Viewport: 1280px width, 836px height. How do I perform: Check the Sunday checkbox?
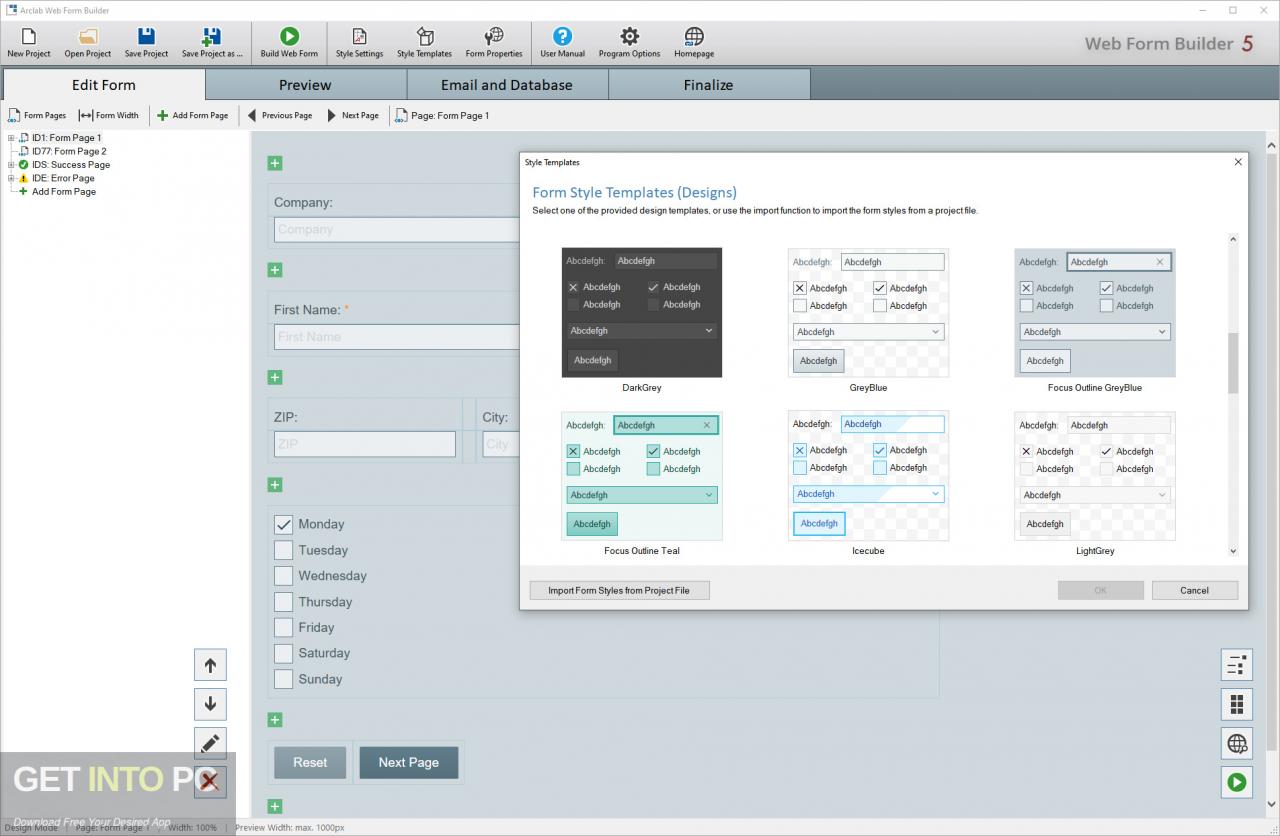(x=283, y=679)
